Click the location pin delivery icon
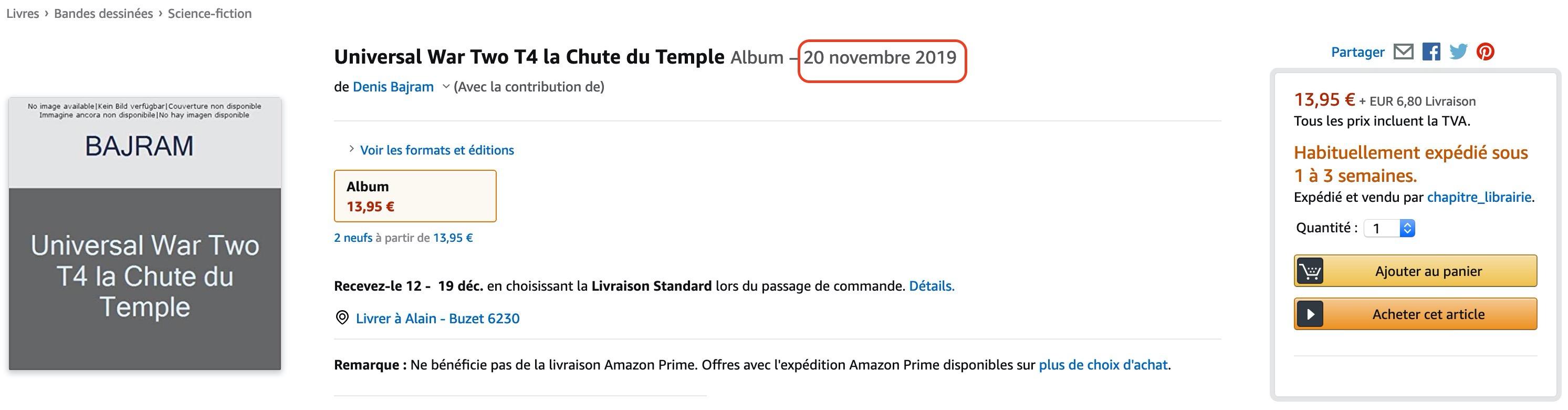Screen dimensions: 1568x410 (x=342, y=318)
